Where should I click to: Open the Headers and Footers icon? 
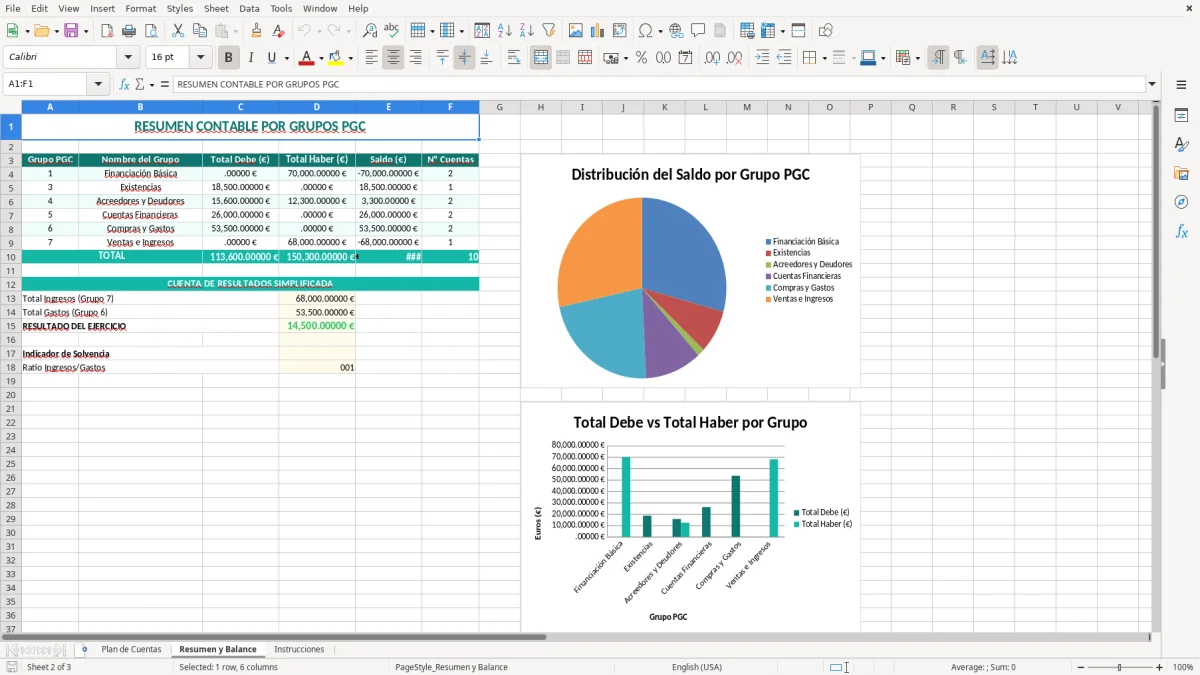pyautogui.click(x=720, y=31)
